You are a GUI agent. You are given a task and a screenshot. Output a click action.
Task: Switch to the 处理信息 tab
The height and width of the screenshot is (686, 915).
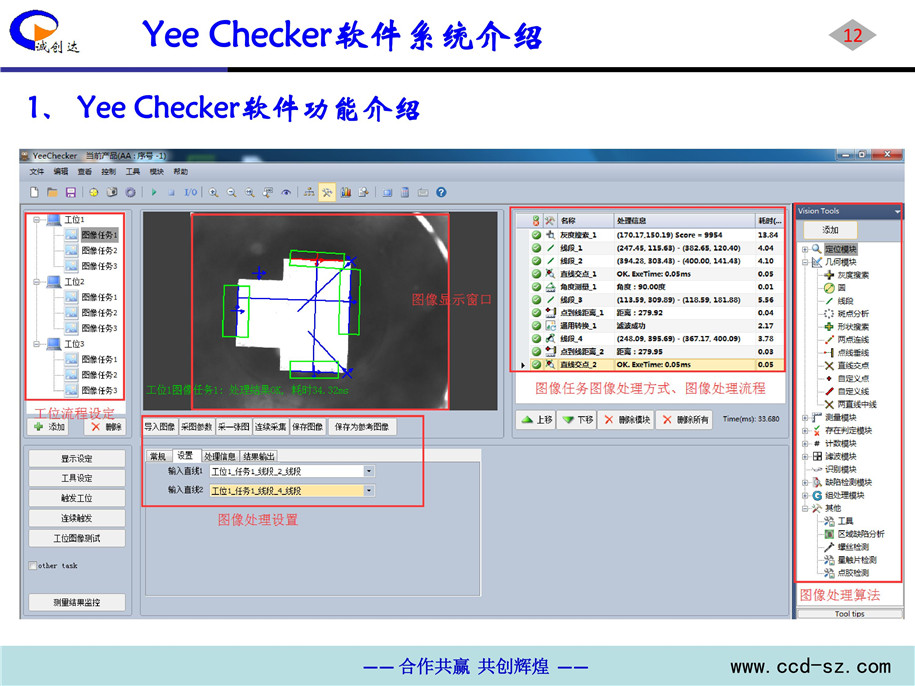point(219,456)
